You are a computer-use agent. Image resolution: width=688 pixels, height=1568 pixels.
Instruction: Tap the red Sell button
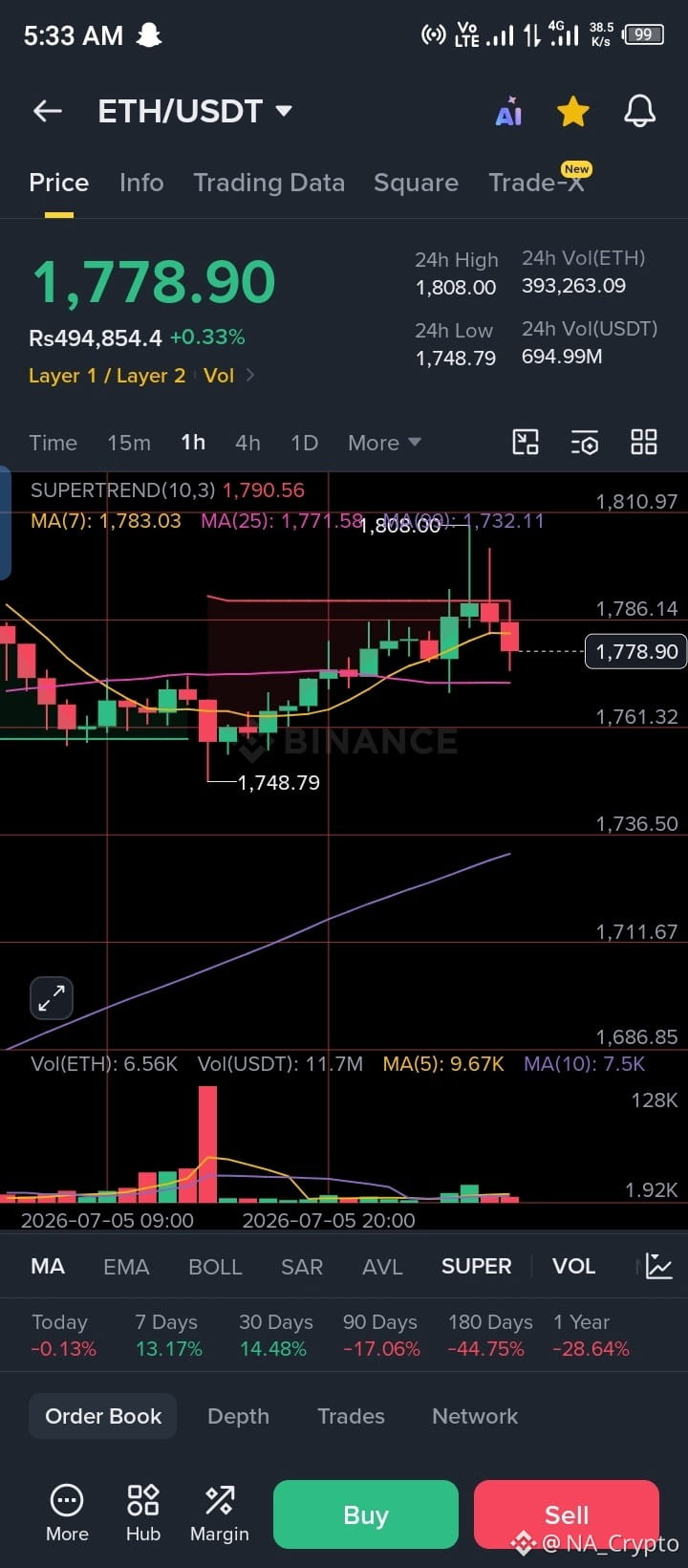(x=567, y=1514)
